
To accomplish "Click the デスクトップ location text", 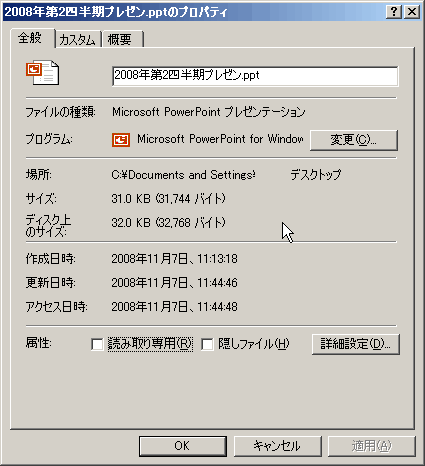I will tap(316, 175).
